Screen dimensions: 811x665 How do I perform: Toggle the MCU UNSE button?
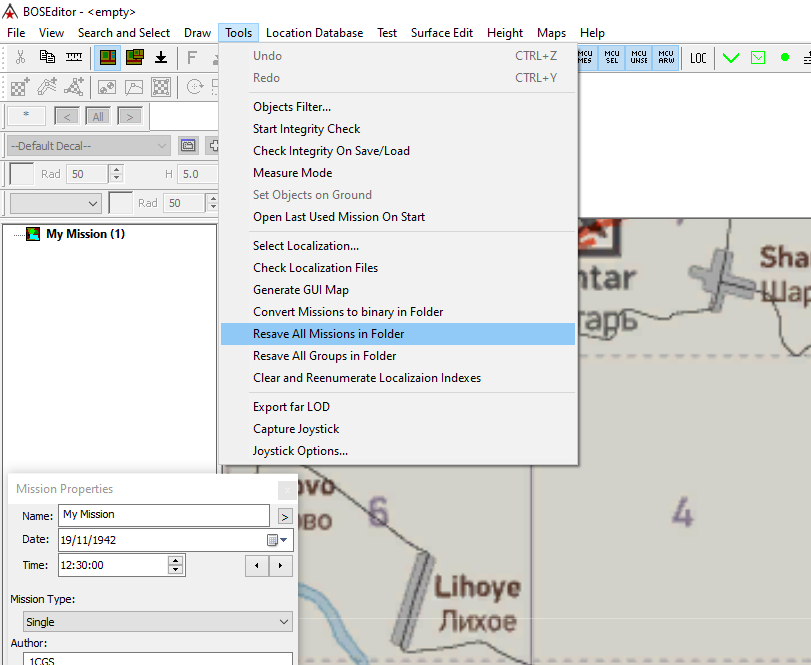point(639,57)
